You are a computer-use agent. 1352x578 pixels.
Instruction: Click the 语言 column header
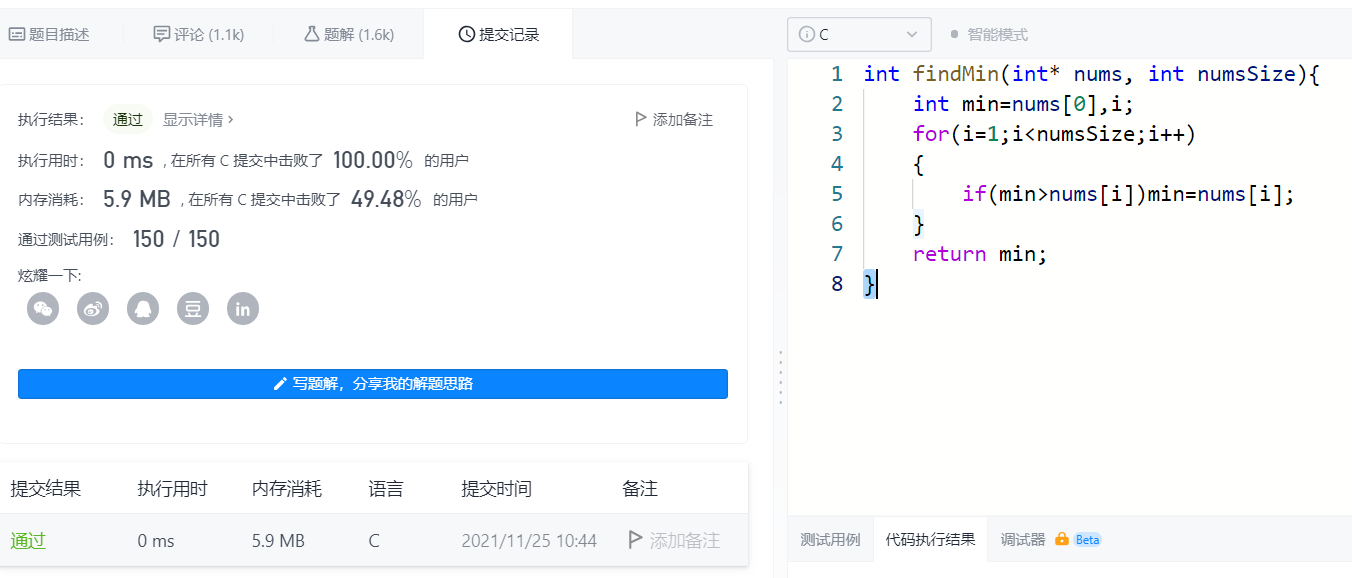pyautogui.click(x=386, y=489)
